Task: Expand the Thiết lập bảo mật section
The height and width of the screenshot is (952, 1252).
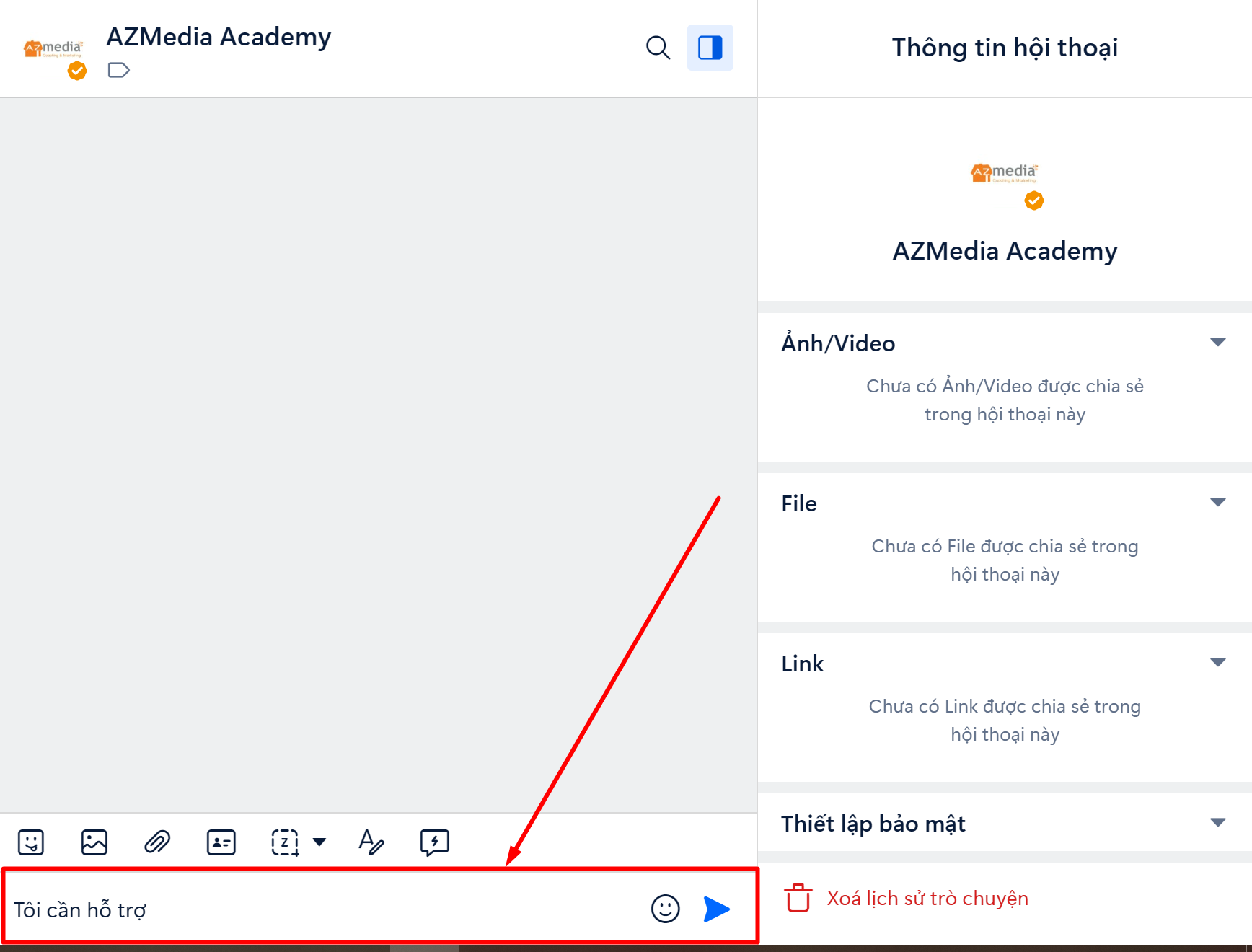Action: (1217, 823)
